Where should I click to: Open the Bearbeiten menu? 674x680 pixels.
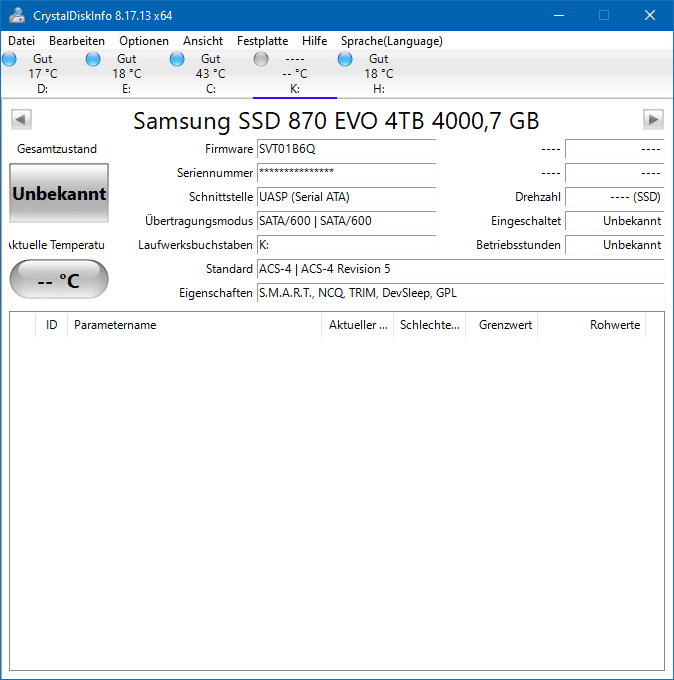(x=77, y=41)
